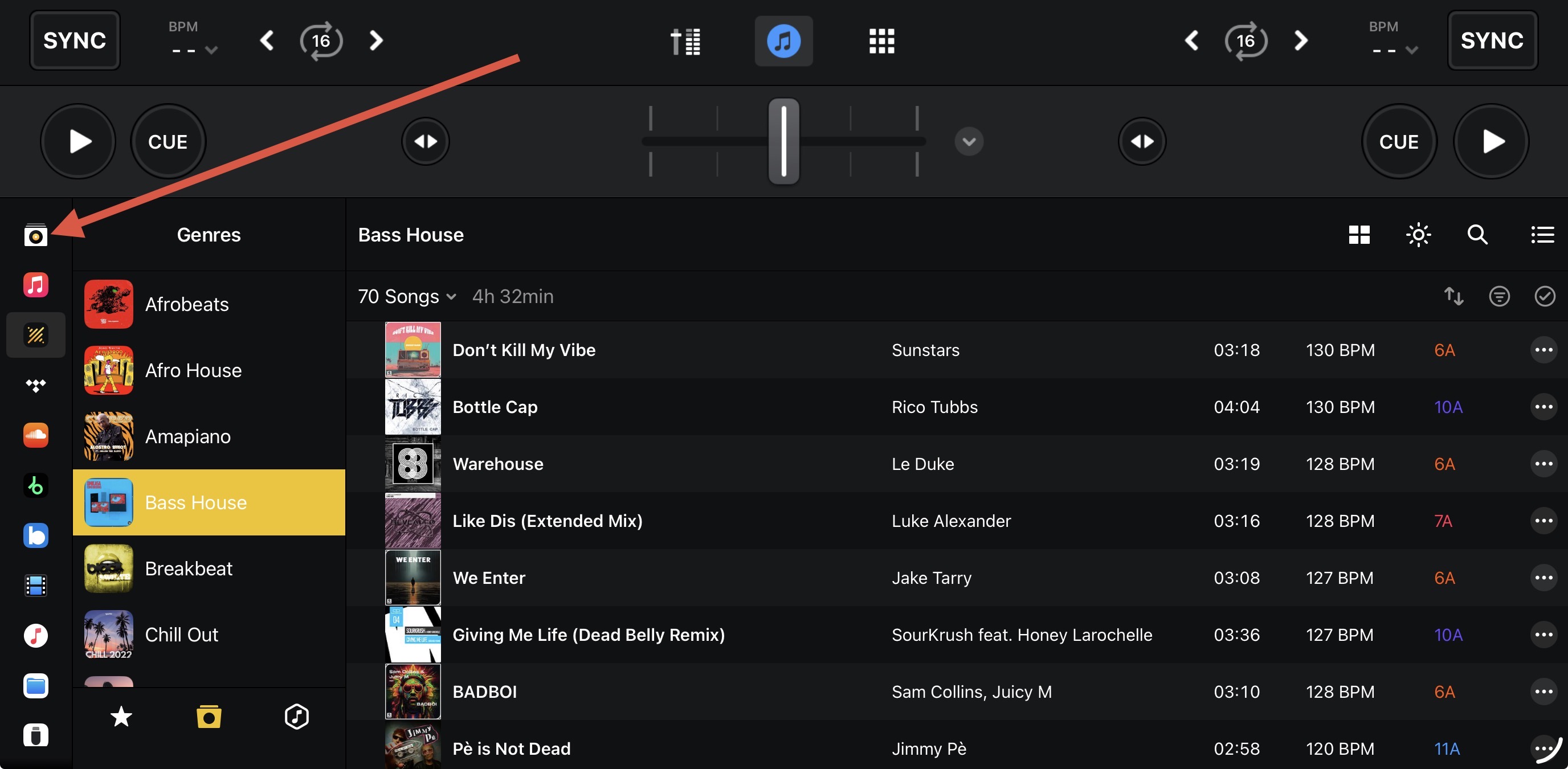Select the Apple Music source icon
Screen dimensions: 1568x769
click(x=35, y=285)
